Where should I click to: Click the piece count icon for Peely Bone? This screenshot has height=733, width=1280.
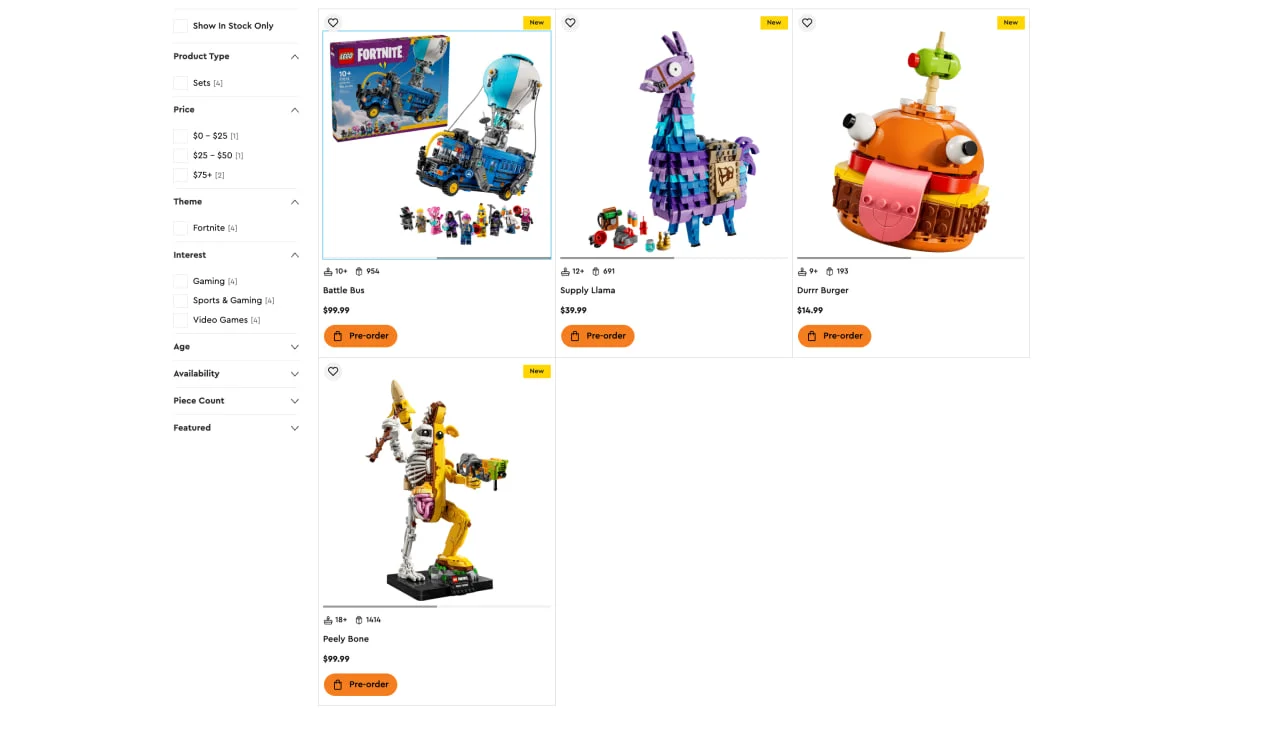pos(359,620)
